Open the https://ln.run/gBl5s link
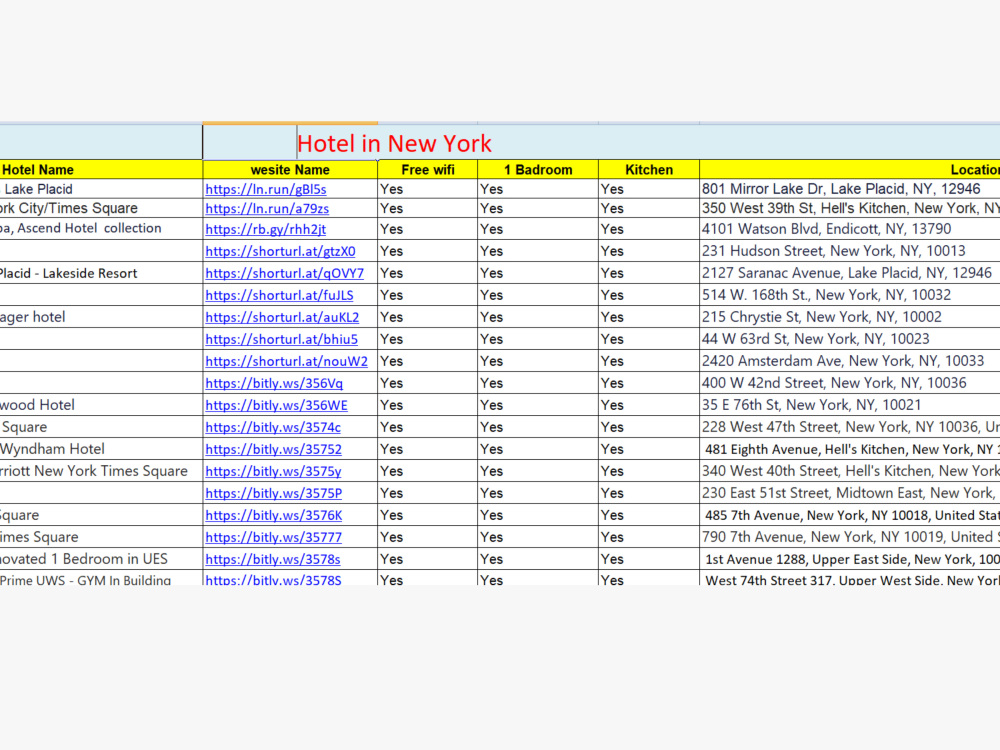 pos(265,189)
